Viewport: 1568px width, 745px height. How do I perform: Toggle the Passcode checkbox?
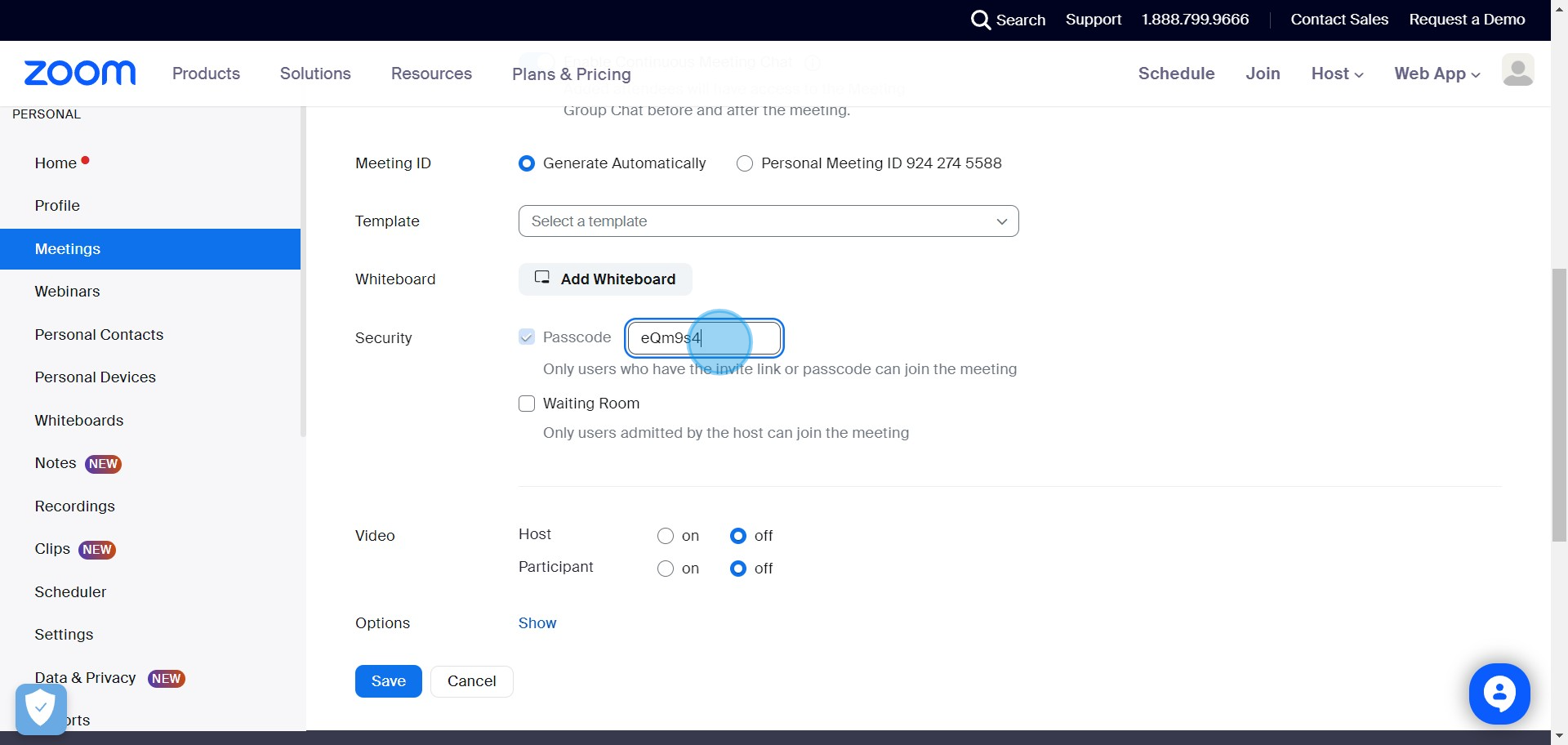pyautogui.click(x=527, y=337)
